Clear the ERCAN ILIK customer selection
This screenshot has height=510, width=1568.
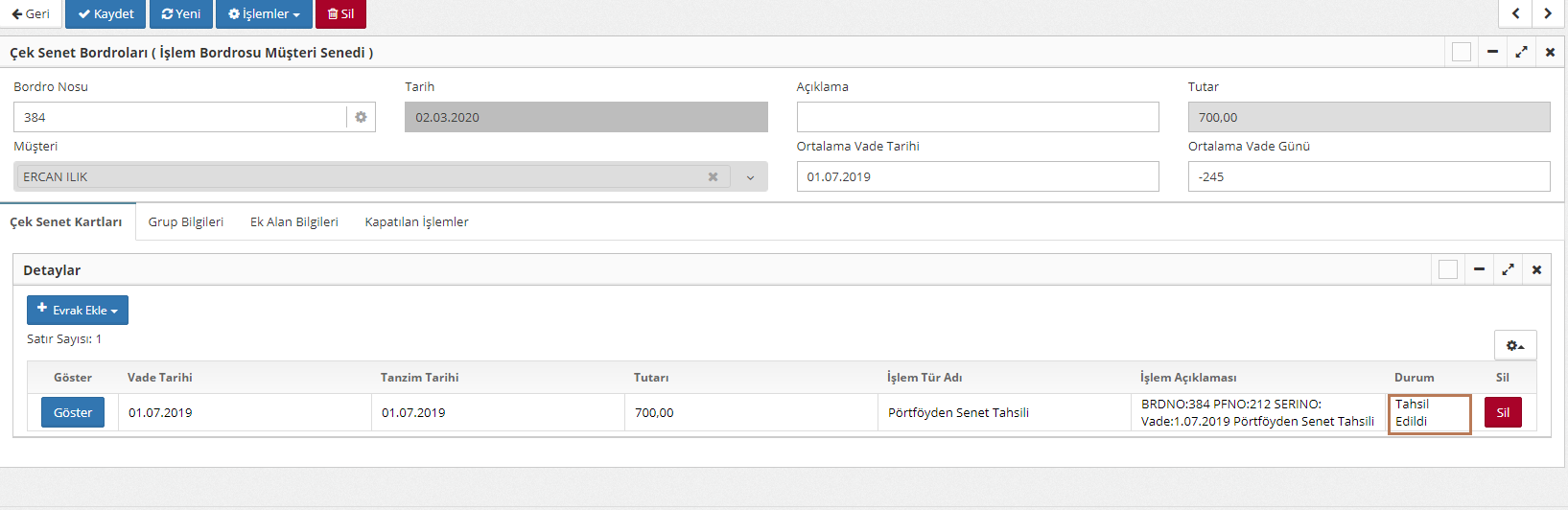coord(713,177)
